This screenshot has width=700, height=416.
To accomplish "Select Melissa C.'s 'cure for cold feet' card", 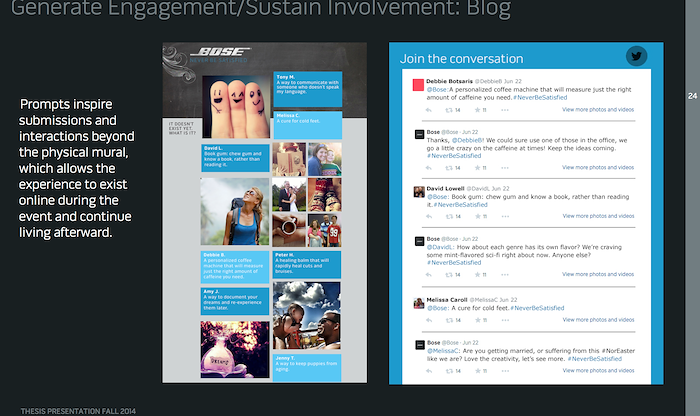I will [308, 125].
